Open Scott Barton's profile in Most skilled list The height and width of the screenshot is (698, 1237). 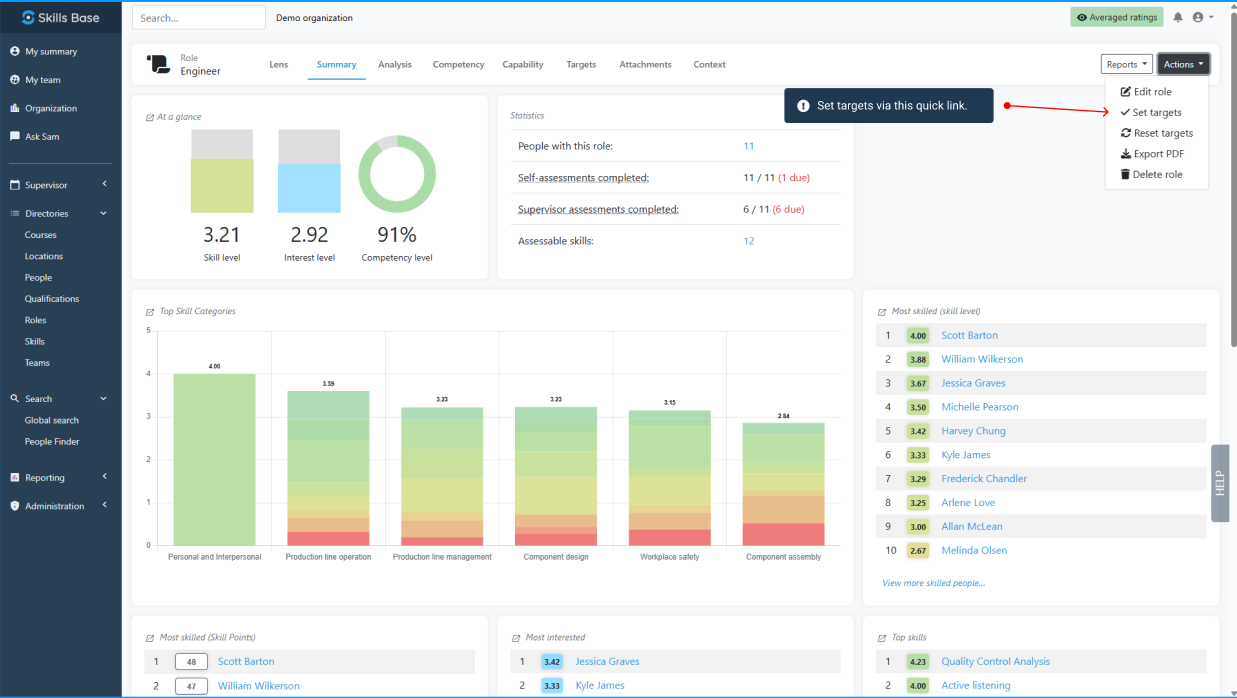969,336
